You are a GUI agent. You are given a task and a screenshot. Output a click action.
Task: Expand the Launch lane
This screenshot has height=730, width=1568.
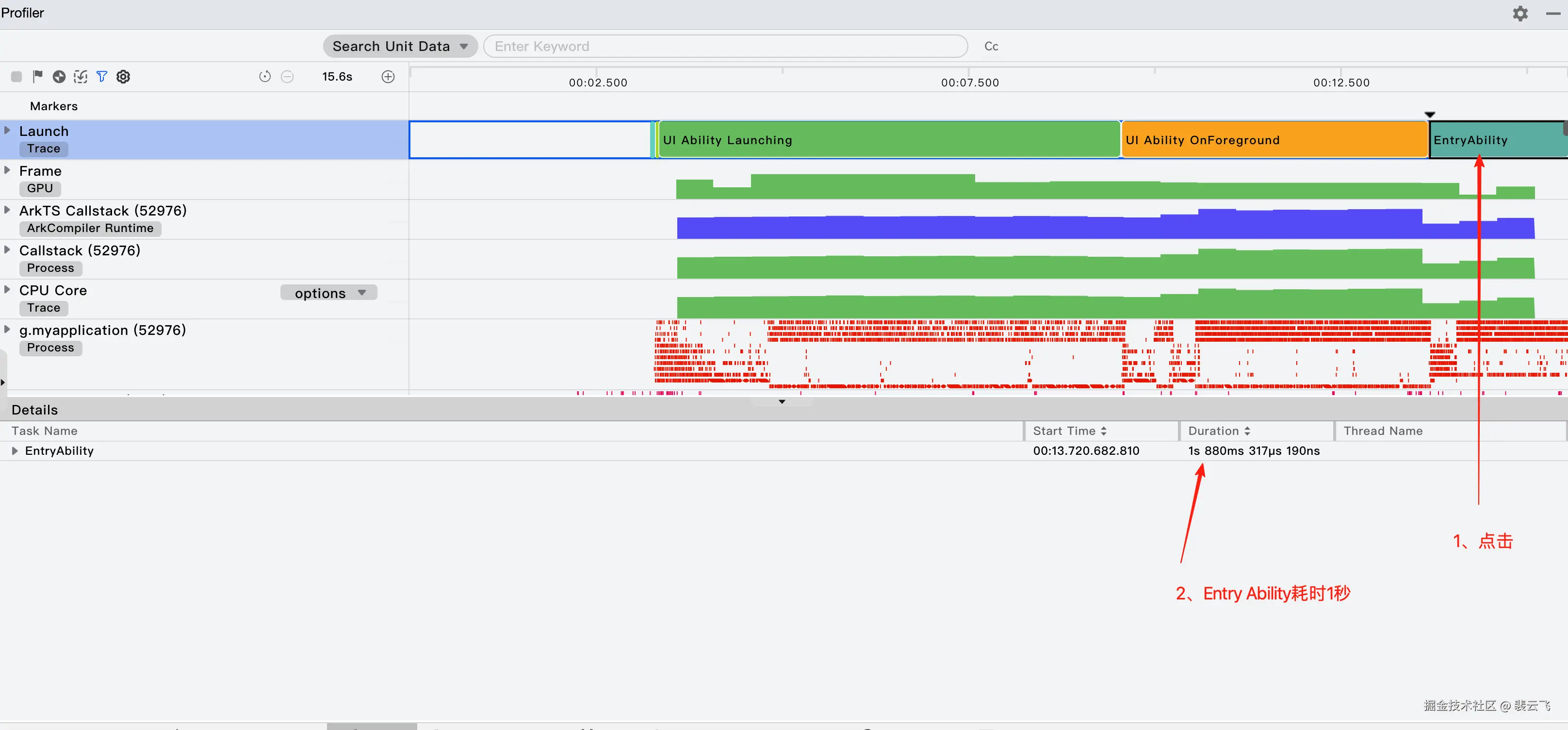click(x=7, y=130)
